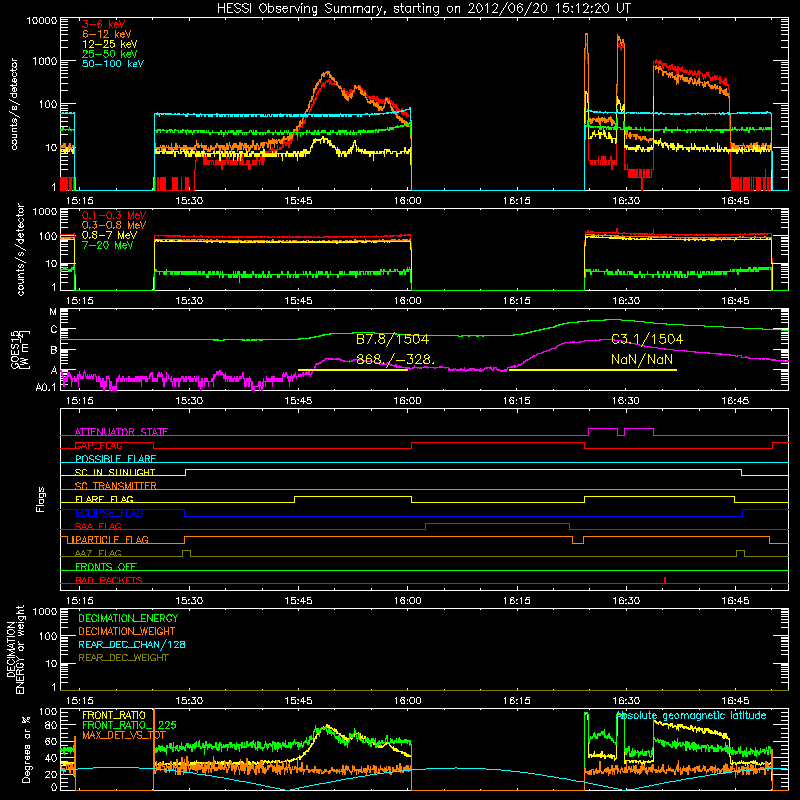Select the SAA_FLAG label
800x800 pixels.
[x=98, y=526]
